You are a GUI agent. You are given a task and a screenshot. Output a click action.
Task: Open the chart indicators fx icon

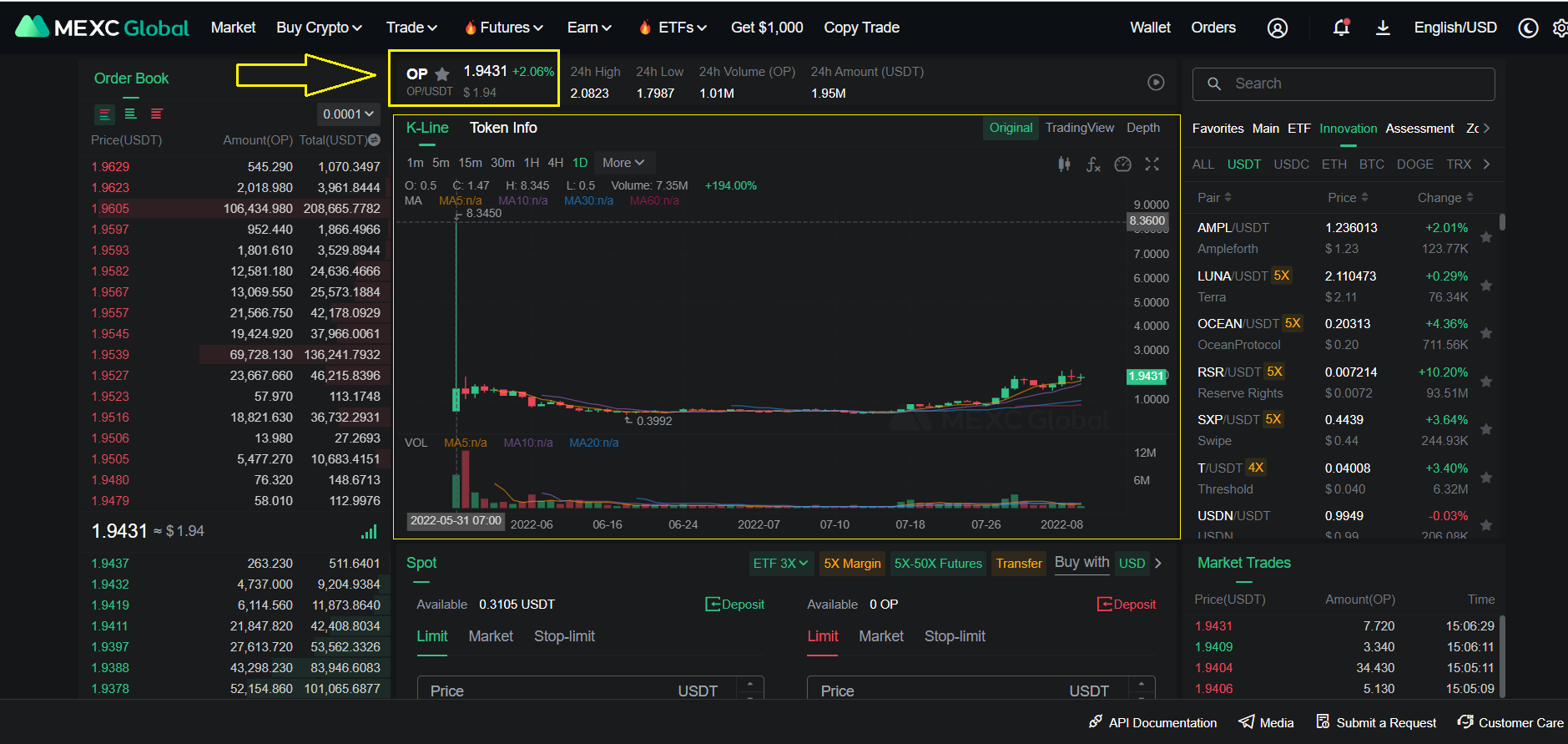pyautogui.click(x=1093, y=164)
